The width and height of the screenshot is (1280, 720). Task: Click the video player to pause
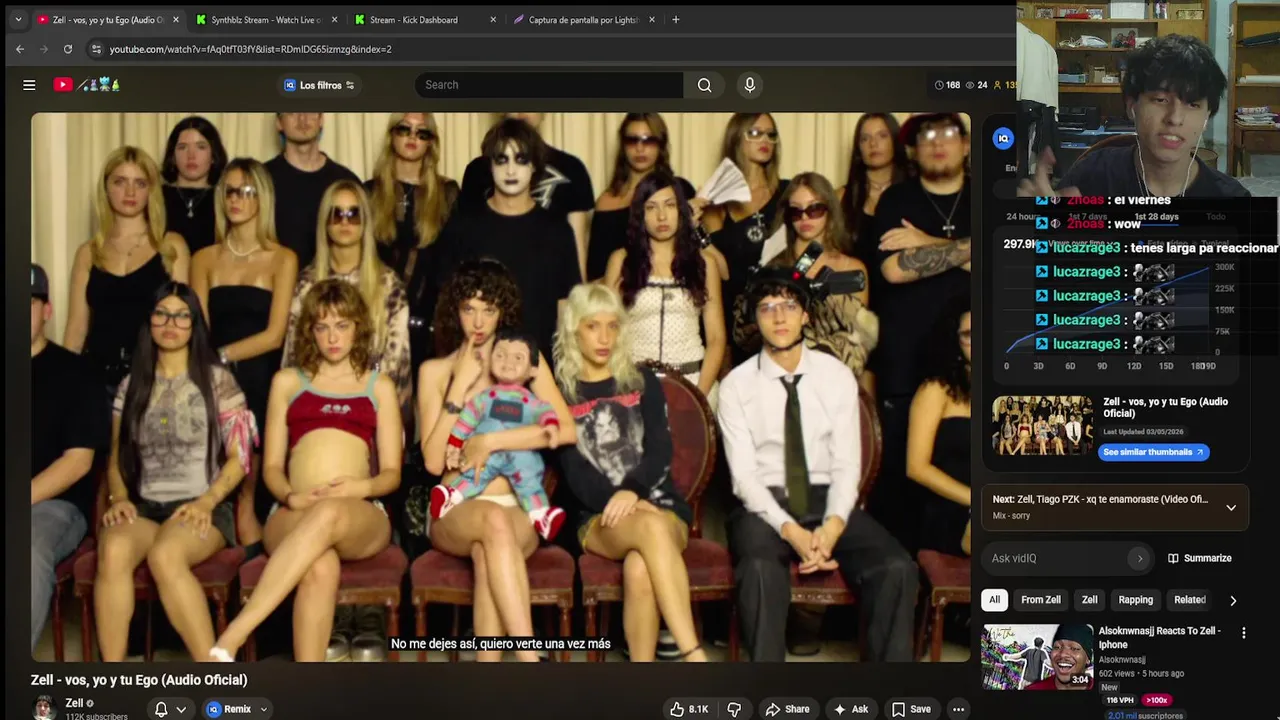[500, 387]
